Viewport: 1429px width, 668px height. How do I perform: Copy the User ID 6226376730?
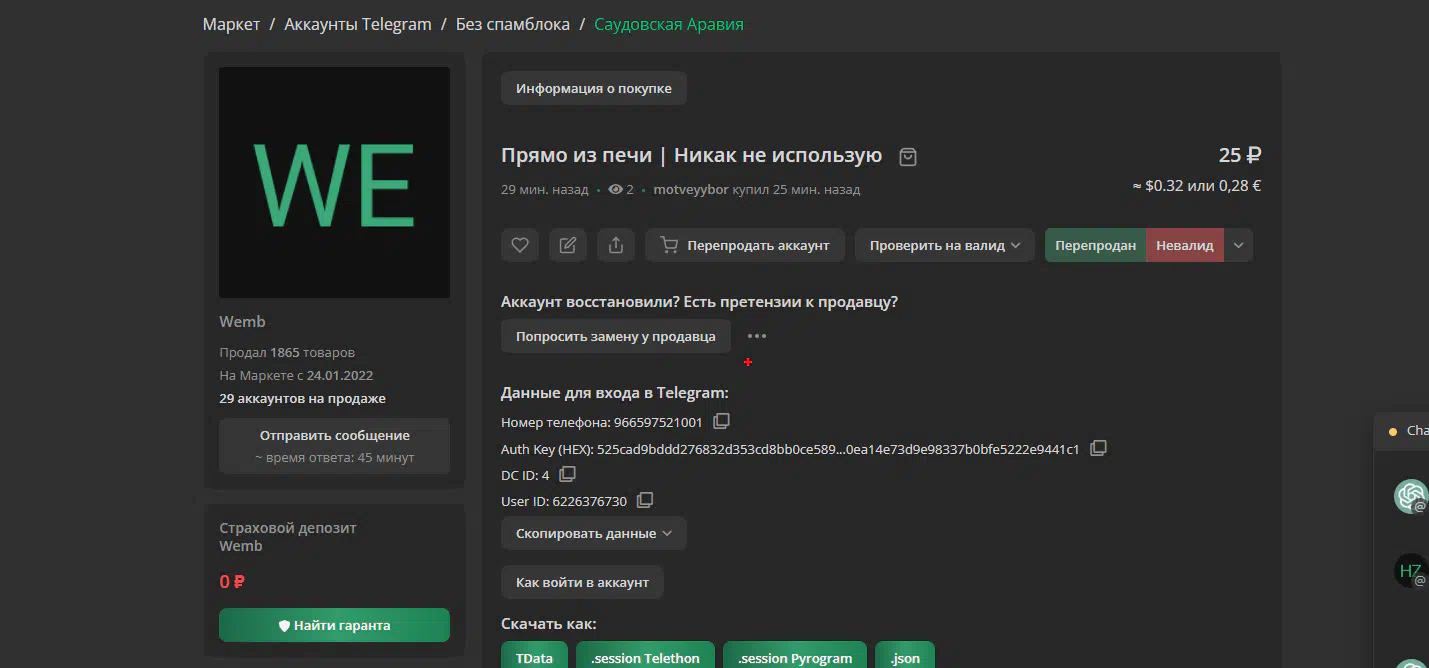coord(645,500)
